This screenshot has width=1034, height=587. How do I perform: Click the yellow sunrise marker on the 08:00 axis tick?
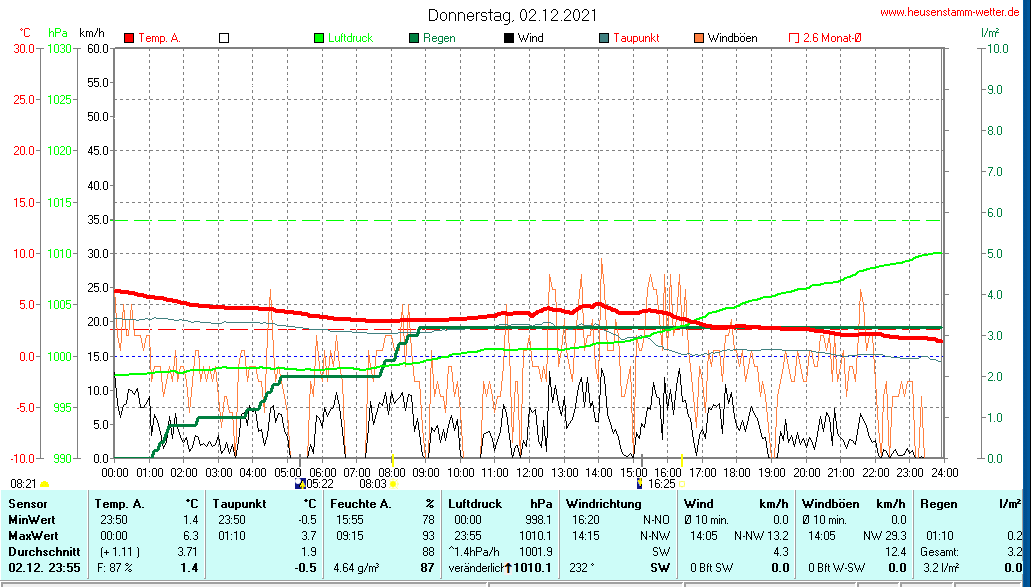click(392, 459)
